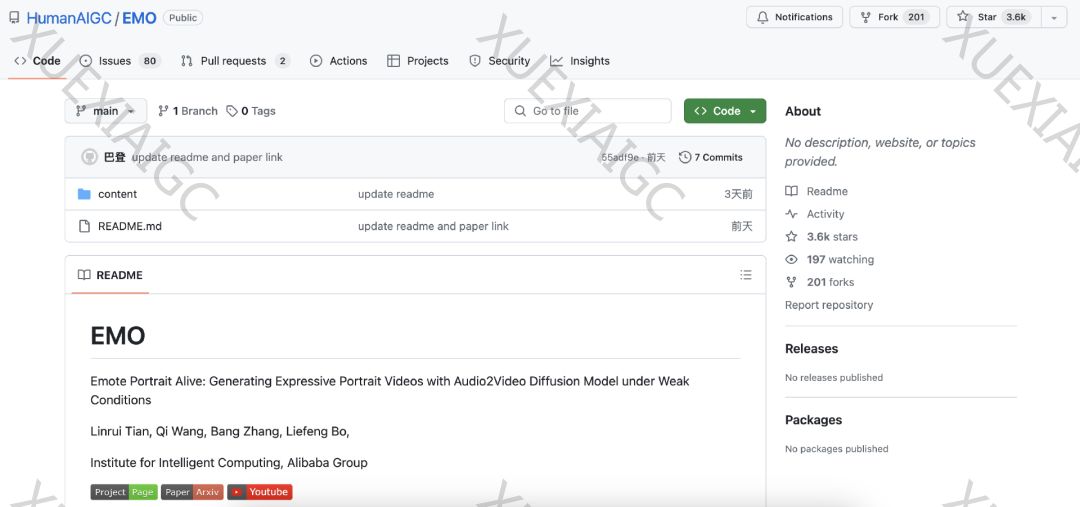Image resolution: width=1080 pixels, height=507 pixels.
Task: Click the Go to file search field
Action: 588,111
